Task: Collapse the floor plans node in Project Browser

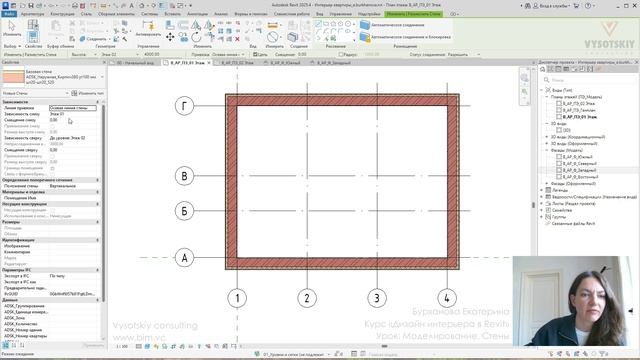Action: tap(547, 97)
